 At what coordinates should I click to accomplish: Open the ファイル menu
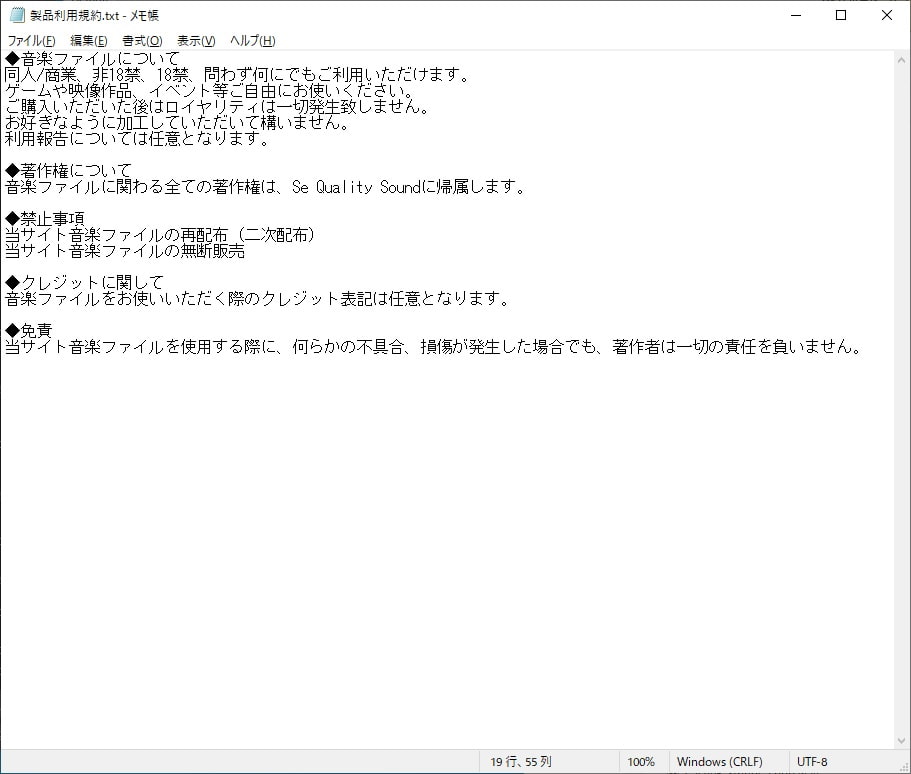tap(31, 41)
